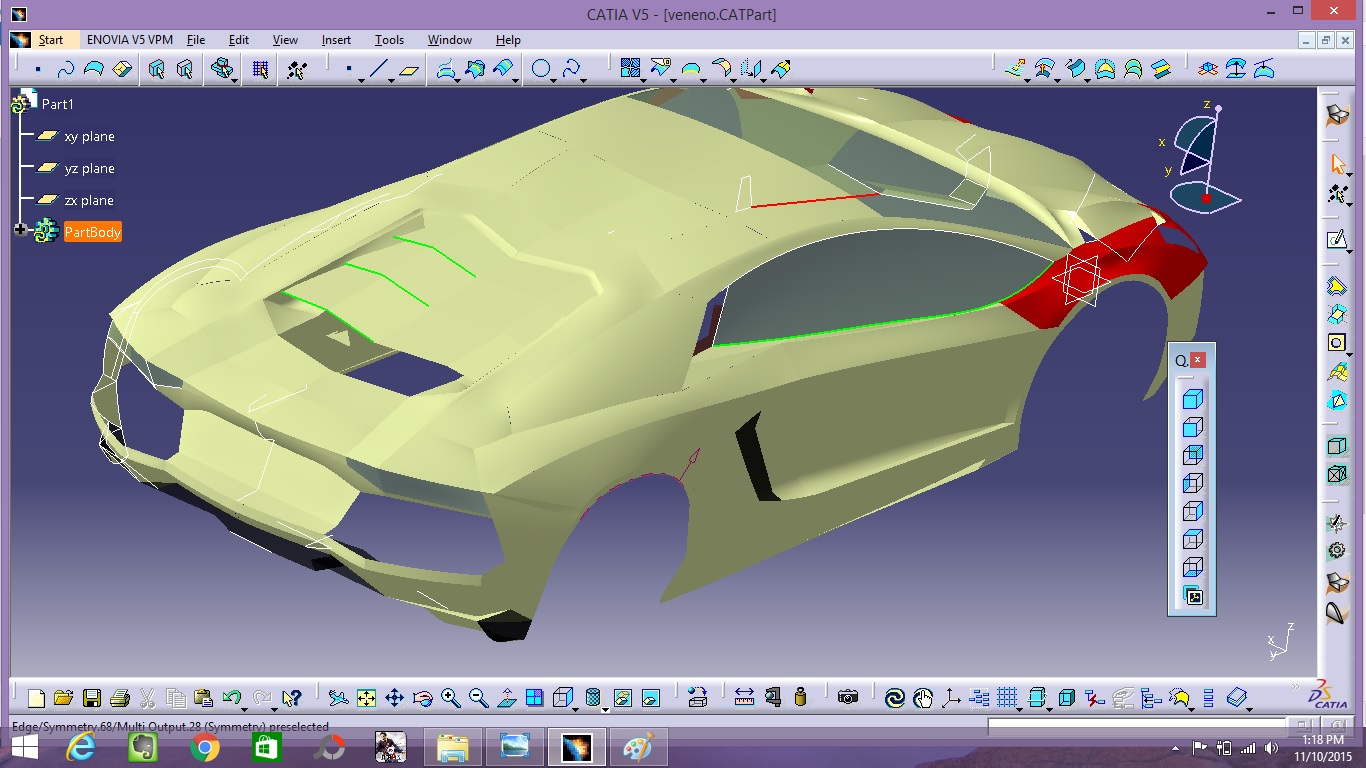
Task: Click the Windows Start button
Action: click(x=24, y=747)
